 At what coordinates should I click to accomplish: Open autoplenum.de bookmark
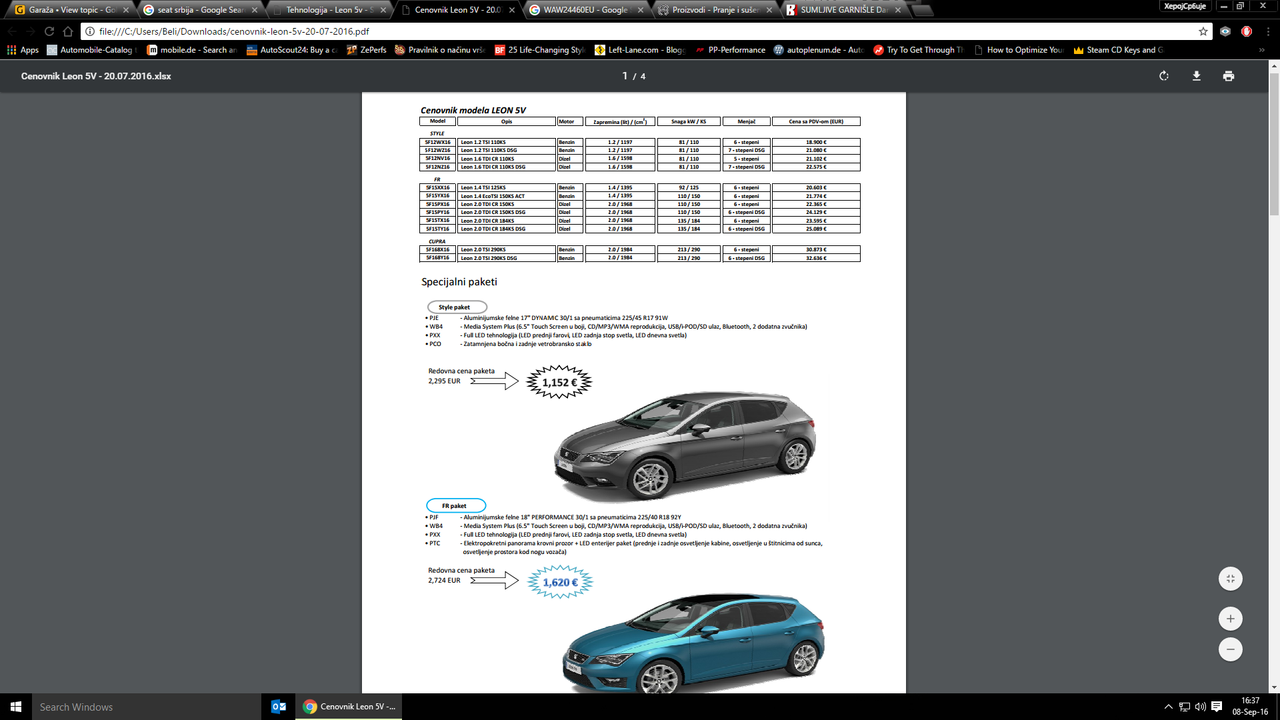pyautogui.click(x=820, y=50)
